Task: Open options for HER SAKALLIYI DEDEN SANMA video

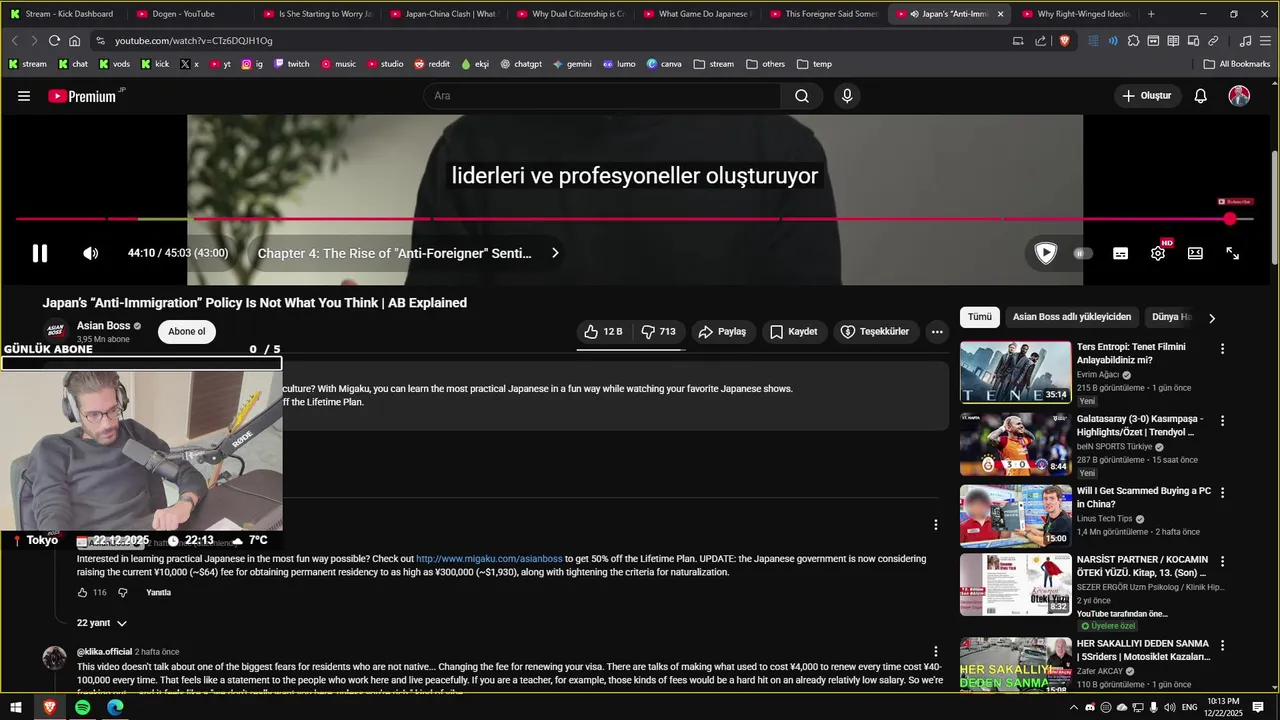Action: (1222, 645)
